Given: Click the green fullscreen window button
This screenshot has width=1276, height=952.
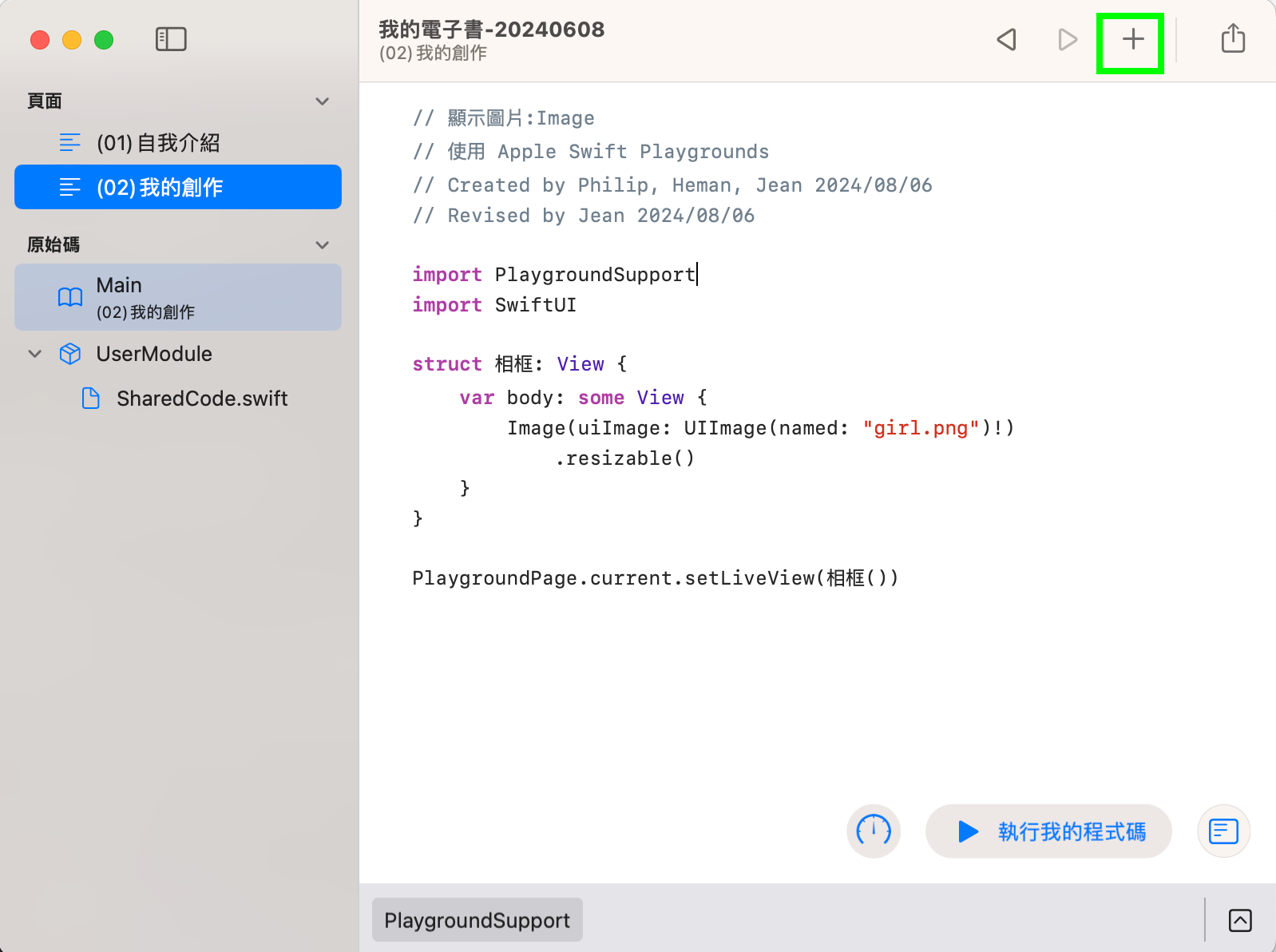Looking at the screenshot, I should click(x=104, y=40).
